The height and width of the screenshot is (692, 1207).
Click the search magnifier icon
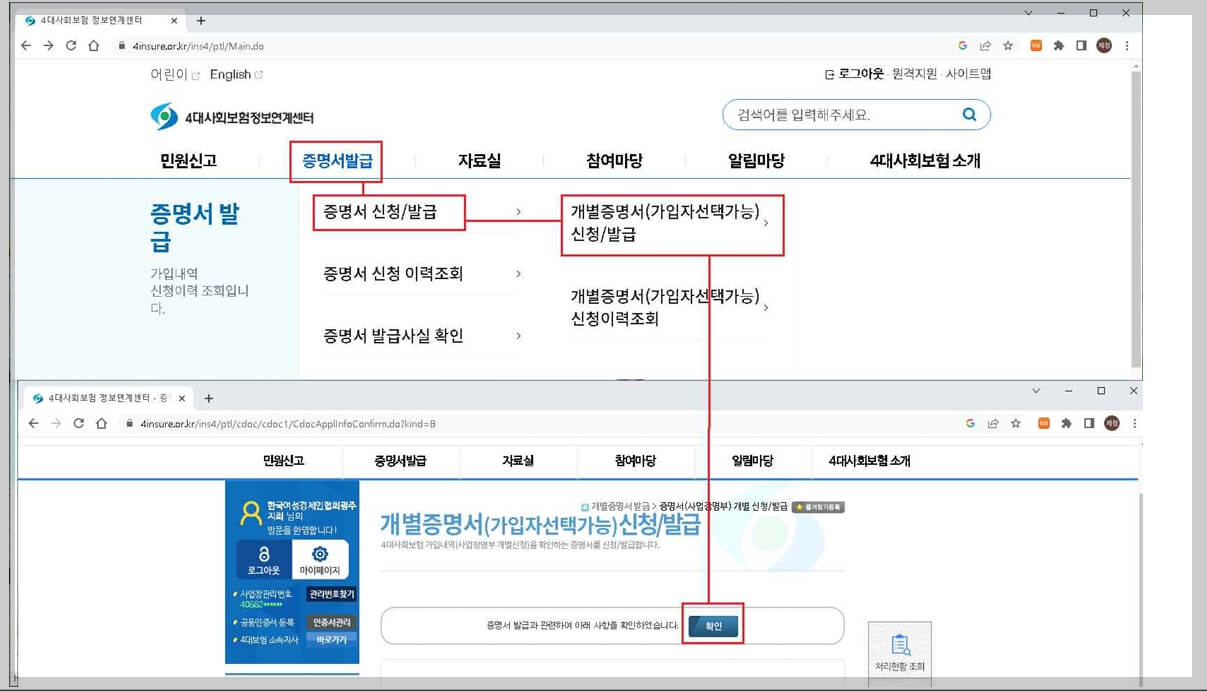(967, 114)
